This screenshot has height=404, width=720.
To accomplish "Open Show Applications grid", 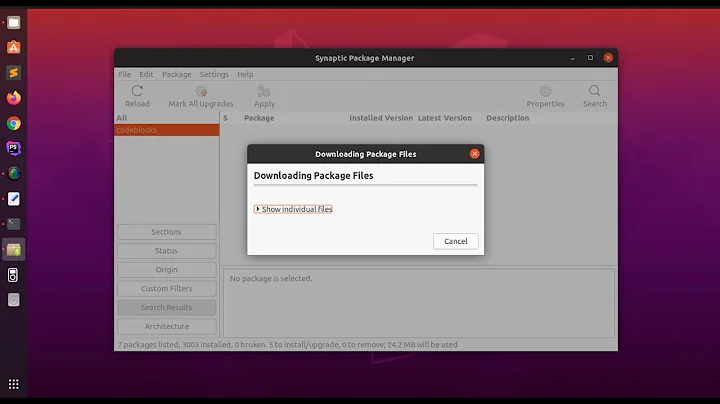I will pyautogui.click(x=14, y=384).
